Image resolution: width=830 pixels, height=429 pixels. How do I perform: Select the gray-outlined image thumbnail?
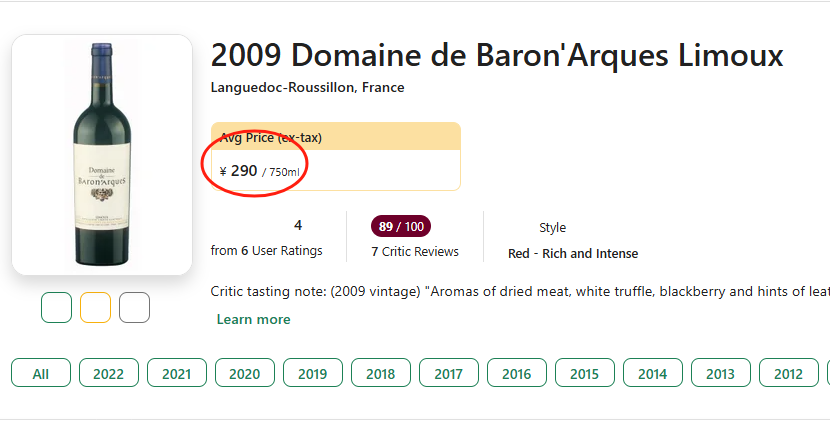point(134,307)
